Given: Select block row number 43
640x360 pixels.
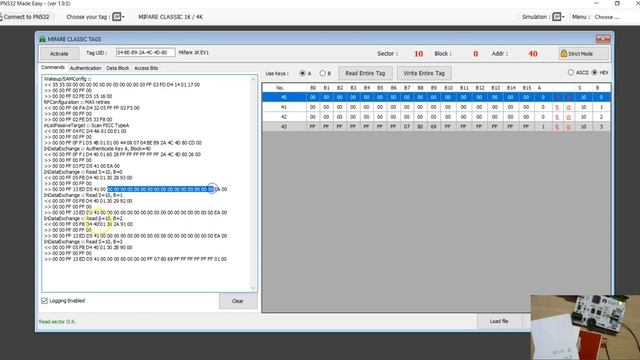Looking at the screenshot, I should point(284,127).
